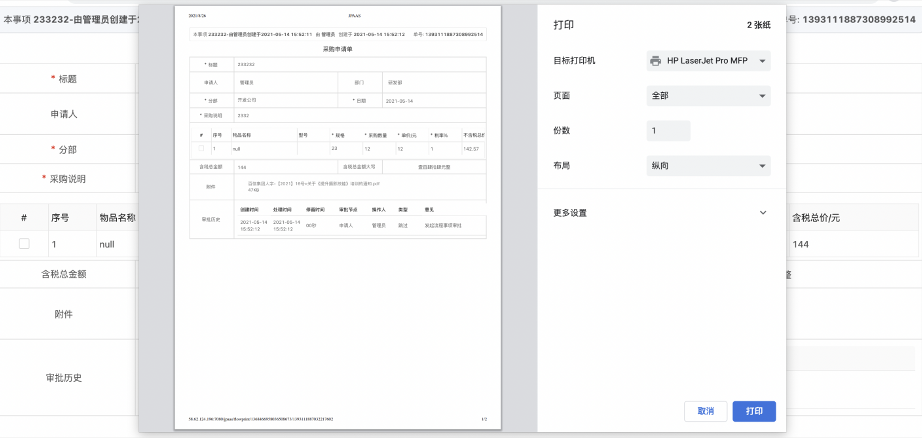Viewport: 922px width, 438px height.
Task: Click the 取消 cancel button
Action: click(x=706, y=412)
